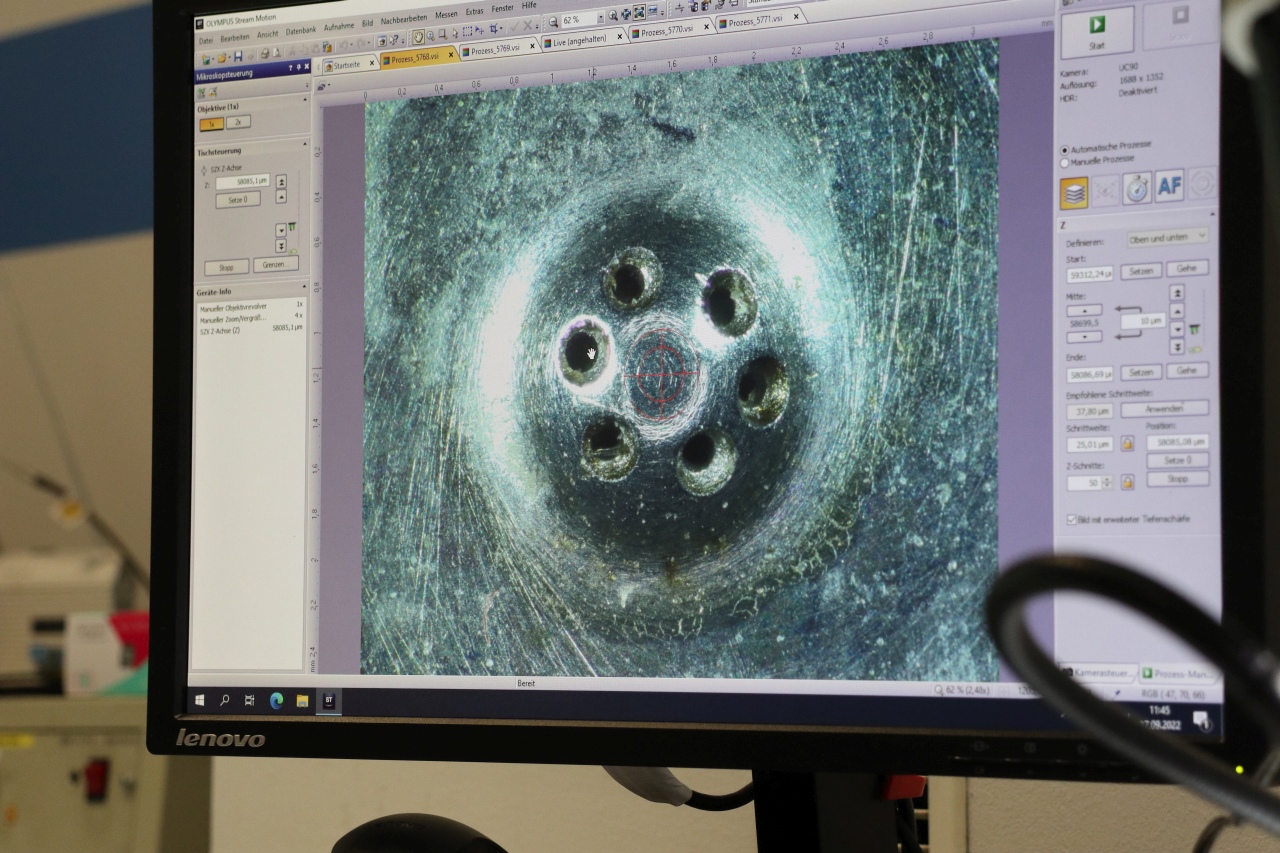Click single step-up arrow in Tischsteuerung
Viewport: 1280px width, 853px height.
(x=281, y=197)
